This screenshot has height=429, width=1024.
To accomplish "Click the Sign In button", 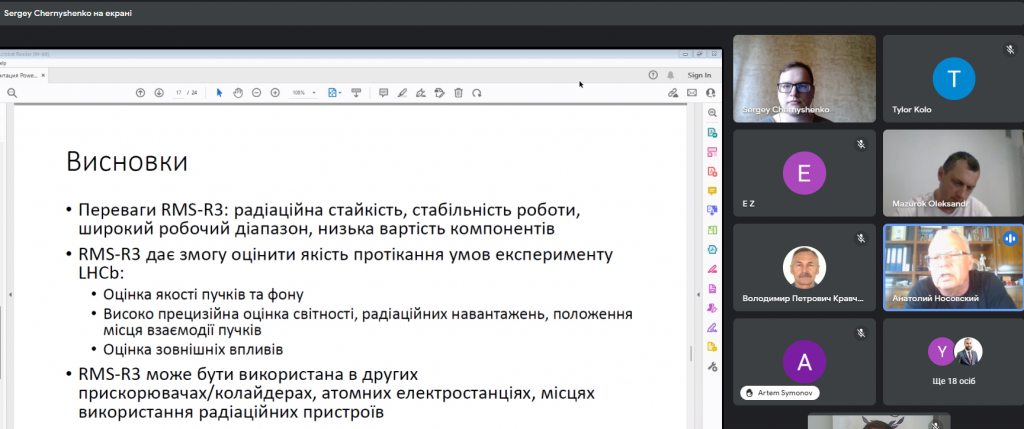I will click(699, 75).
